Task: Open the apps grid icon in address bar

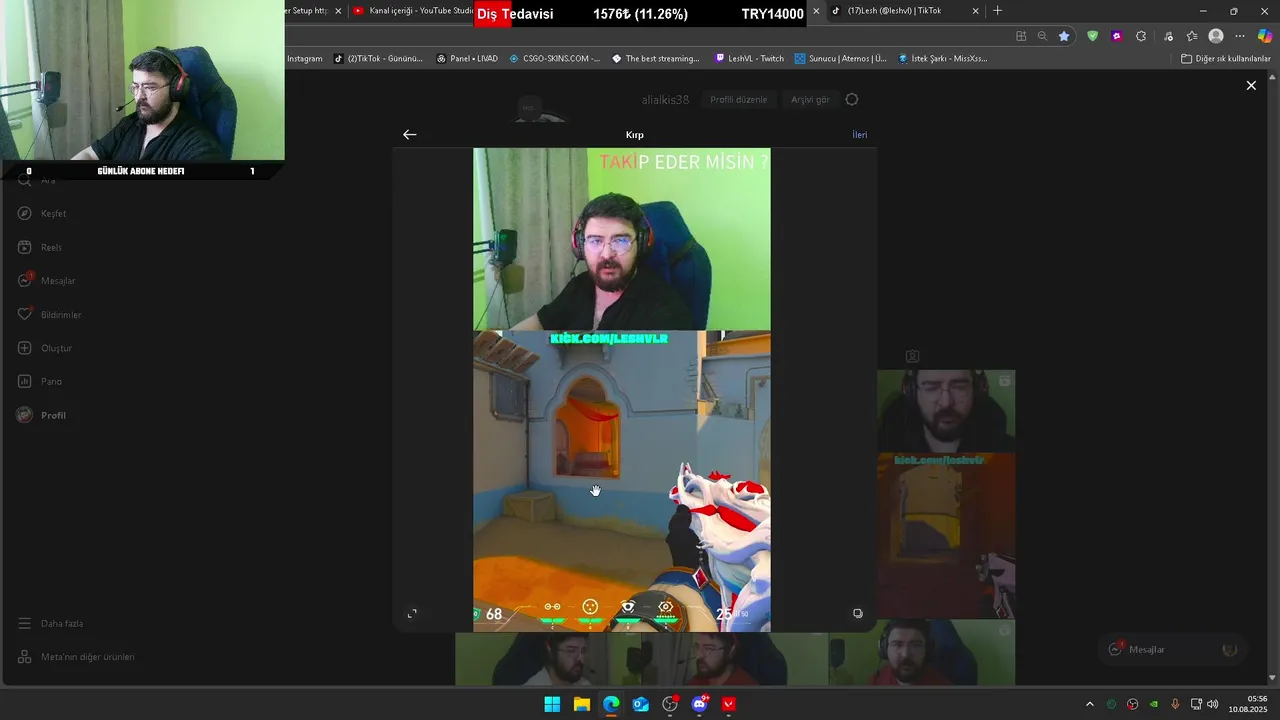Action: 1021,36
